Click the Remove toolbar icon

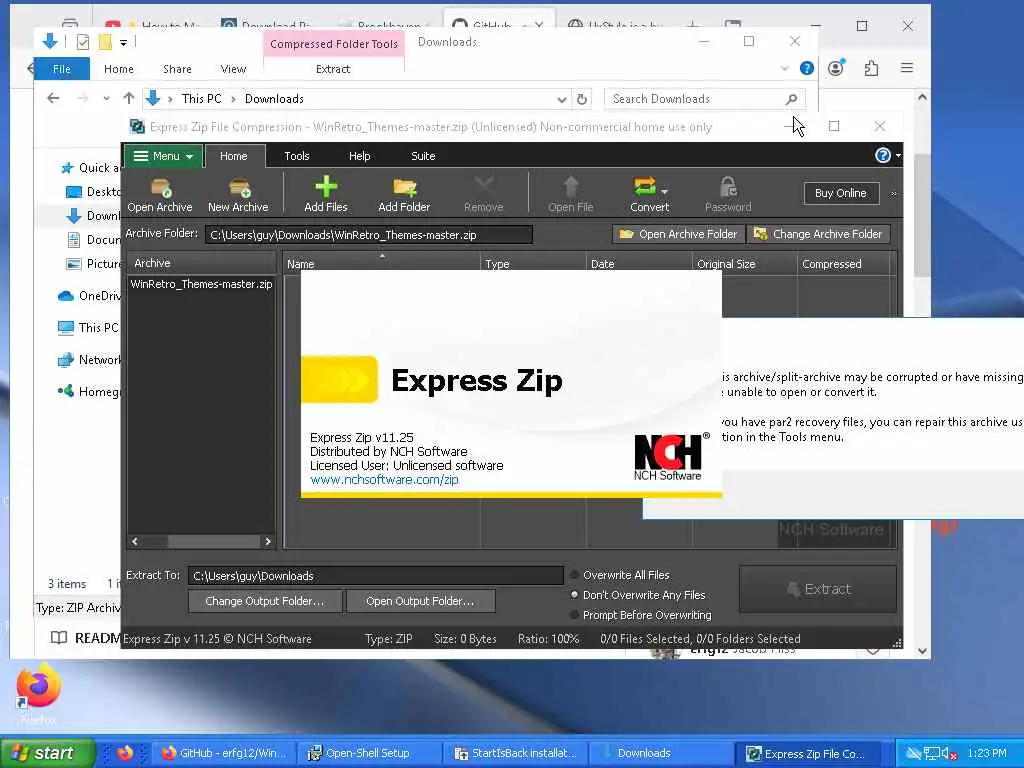[x=483, y=195]
